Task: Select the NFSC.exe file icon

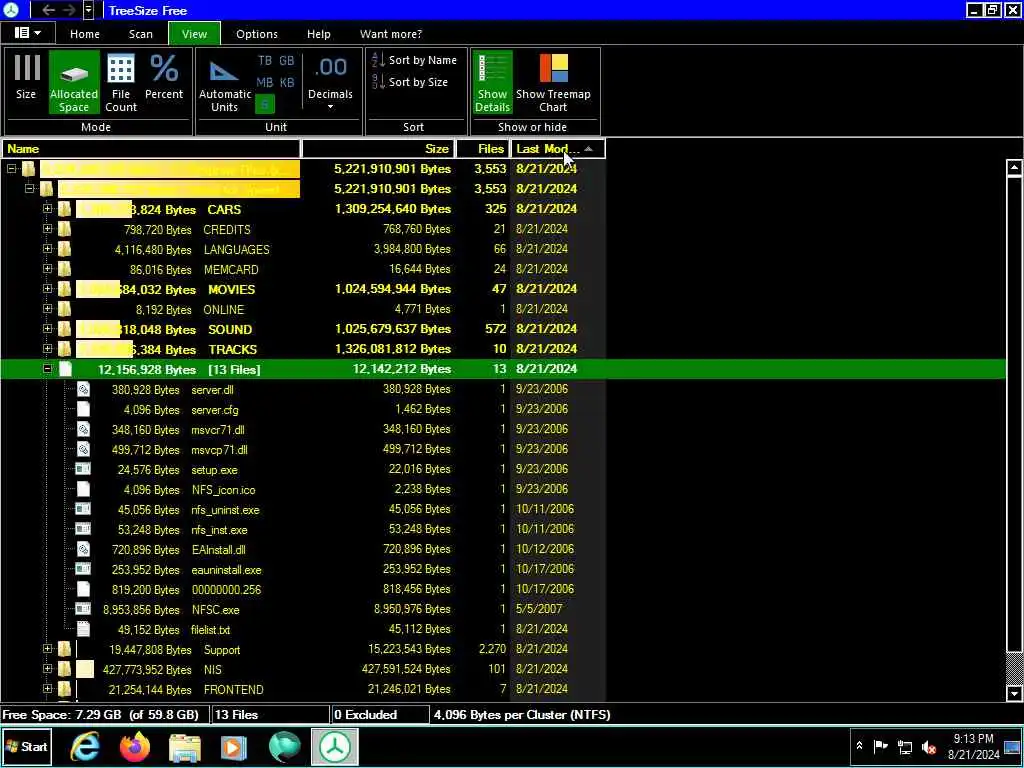Action: point(83,609)
